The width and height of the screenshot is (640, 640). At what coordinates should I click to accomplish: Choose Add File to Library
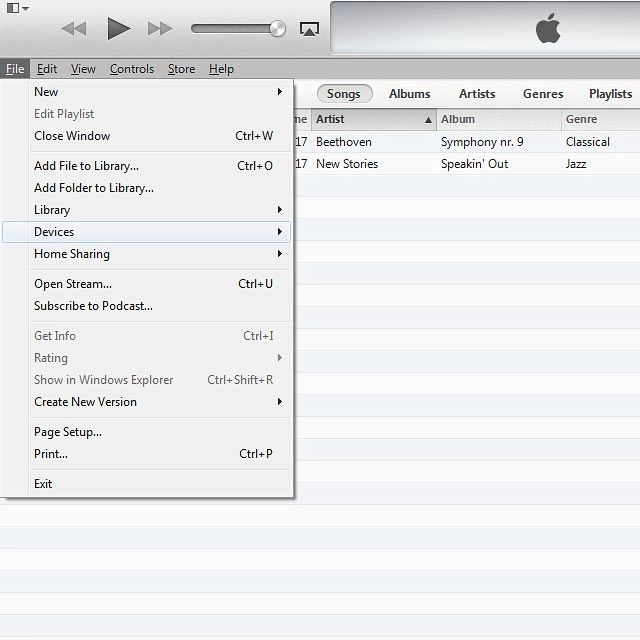(x=87, y=166)
